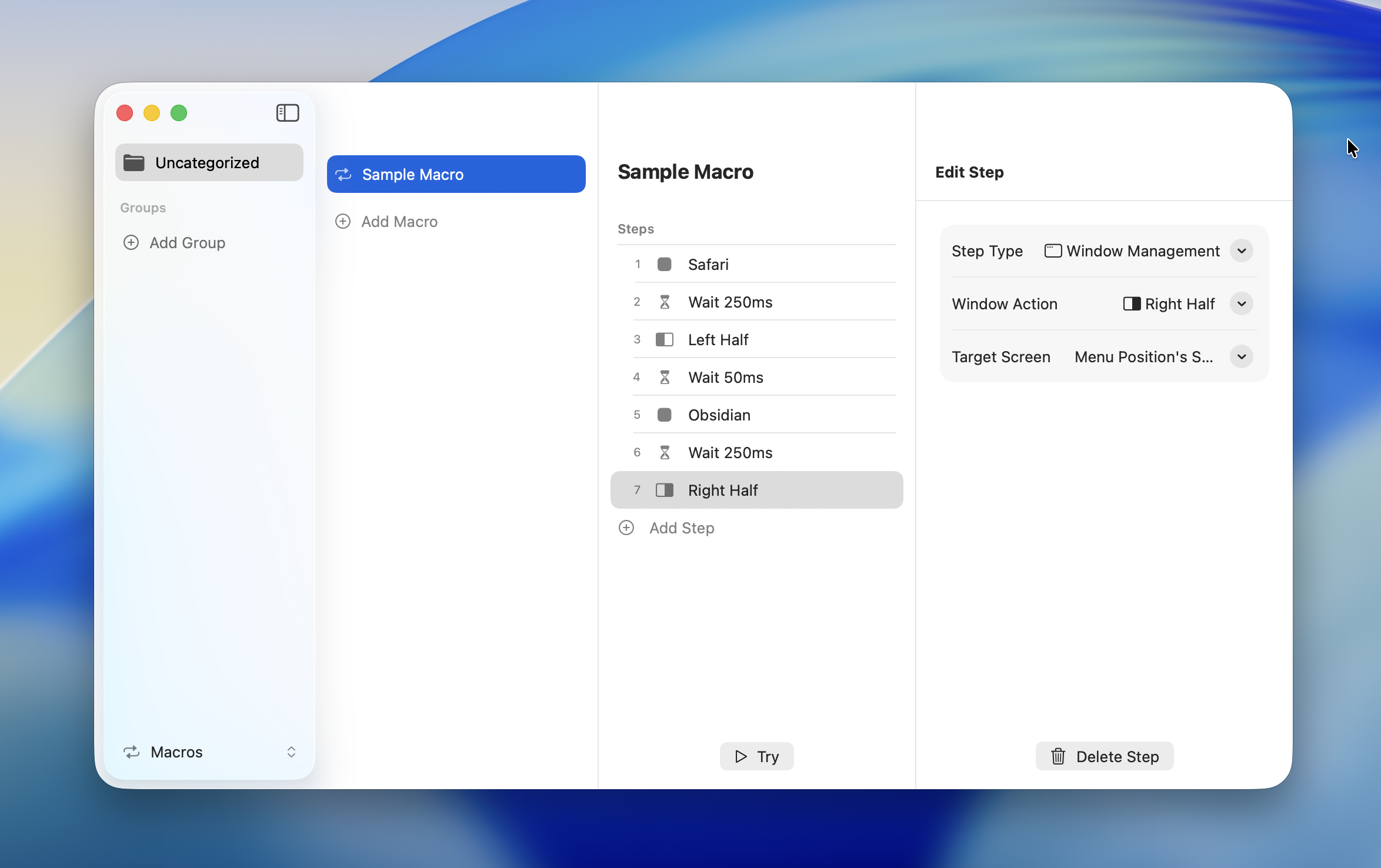Click the loop icon beside Sample Macro

coord(344,174)
